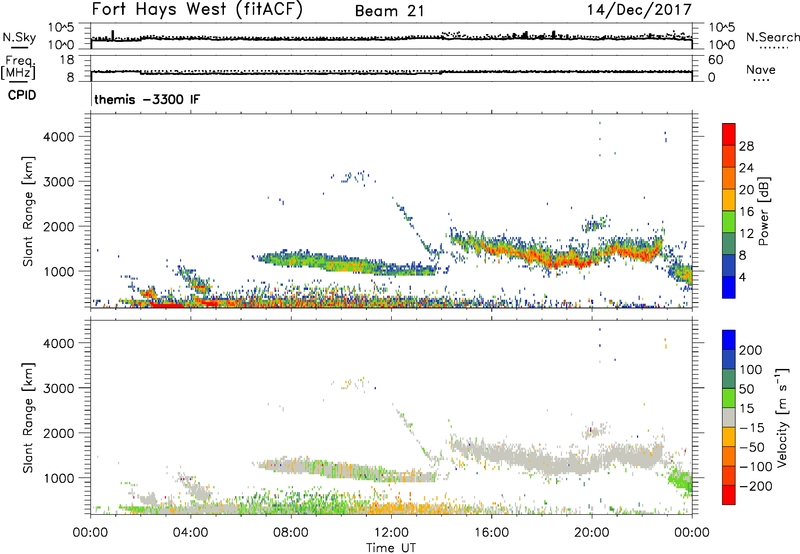Click the "200" velocity colorbar label
This screenshot has height=554, width=800.
coord(751,350)
